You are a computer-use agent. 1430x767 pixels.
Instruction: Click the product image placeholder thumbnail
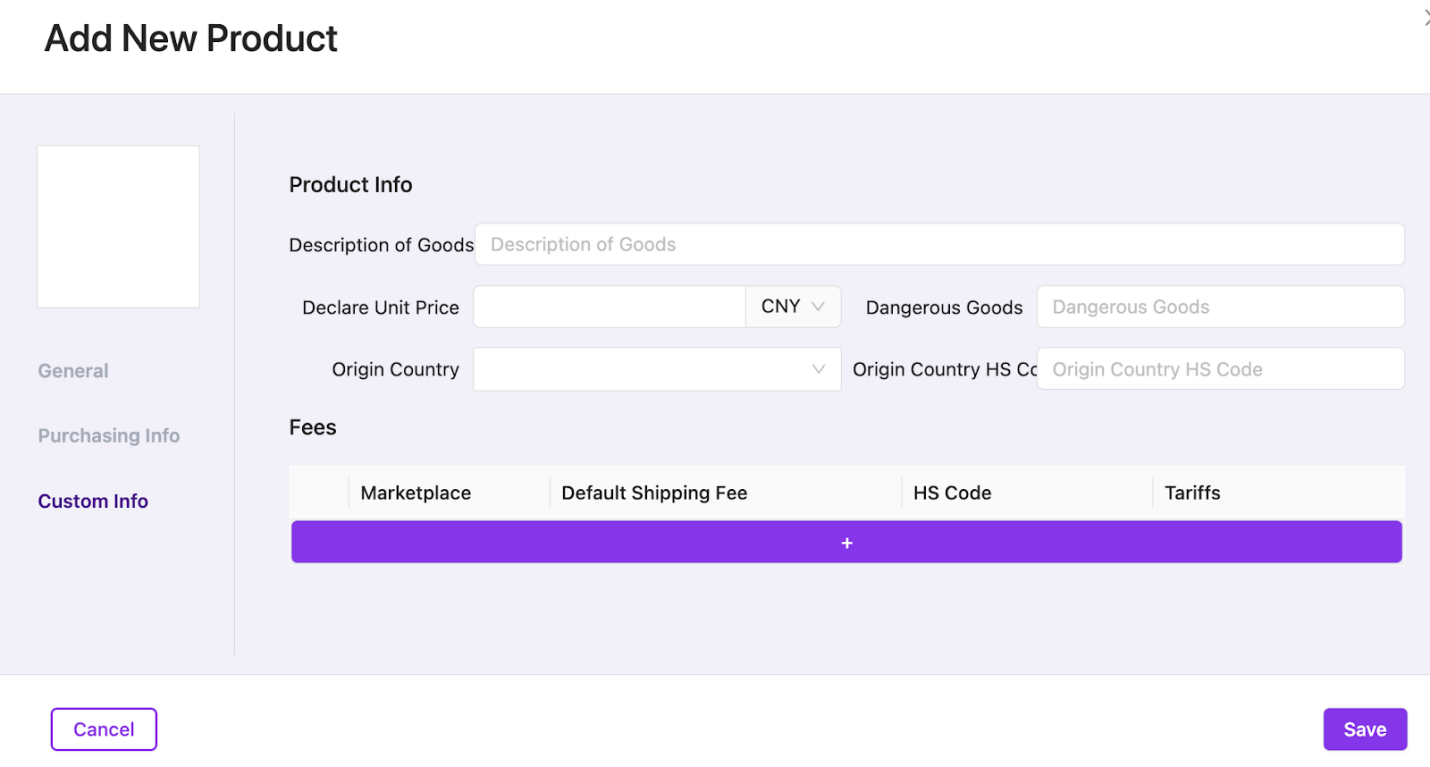point(118,227)
